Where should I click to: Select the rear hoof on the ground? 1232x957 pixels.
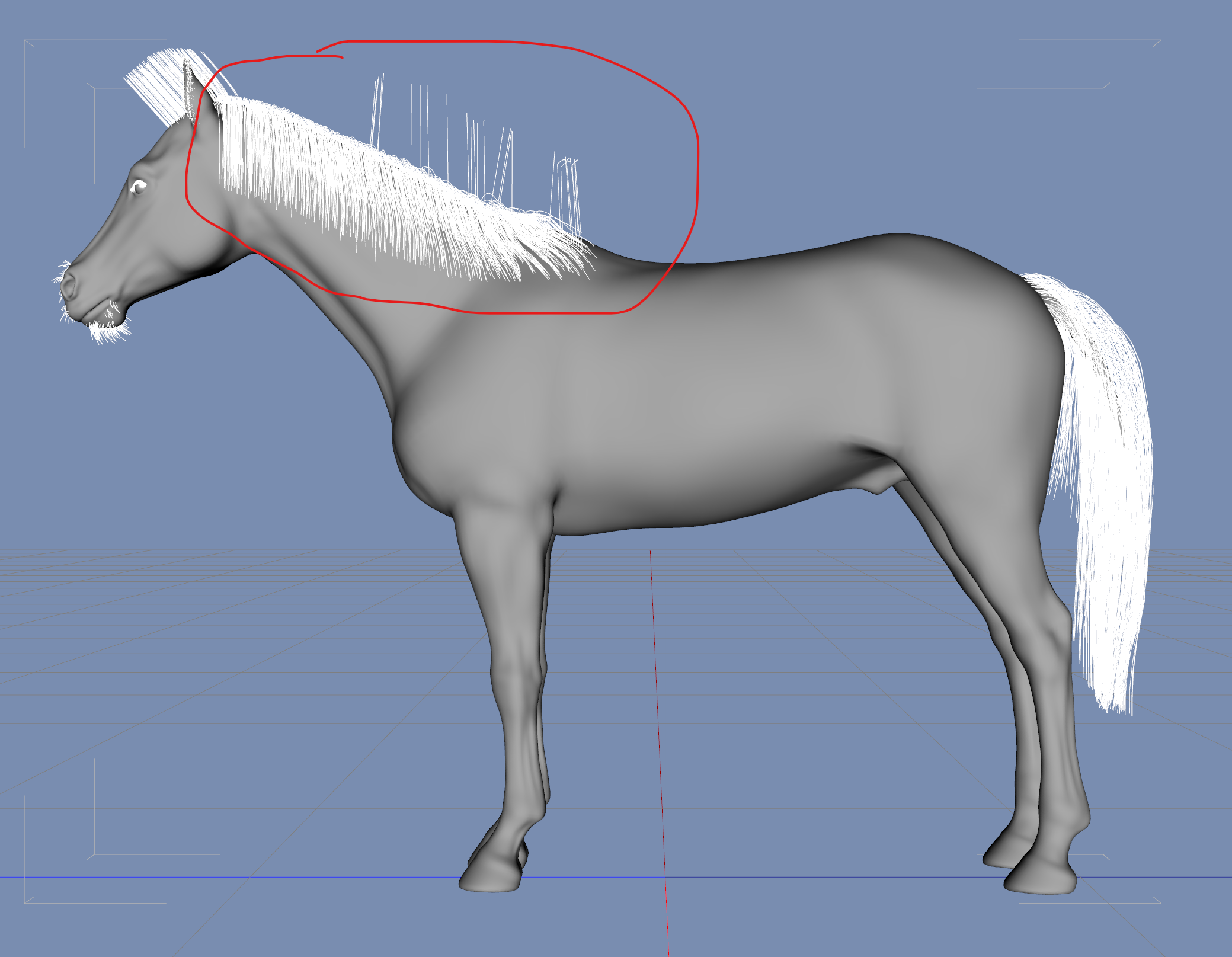[1041, 881]
